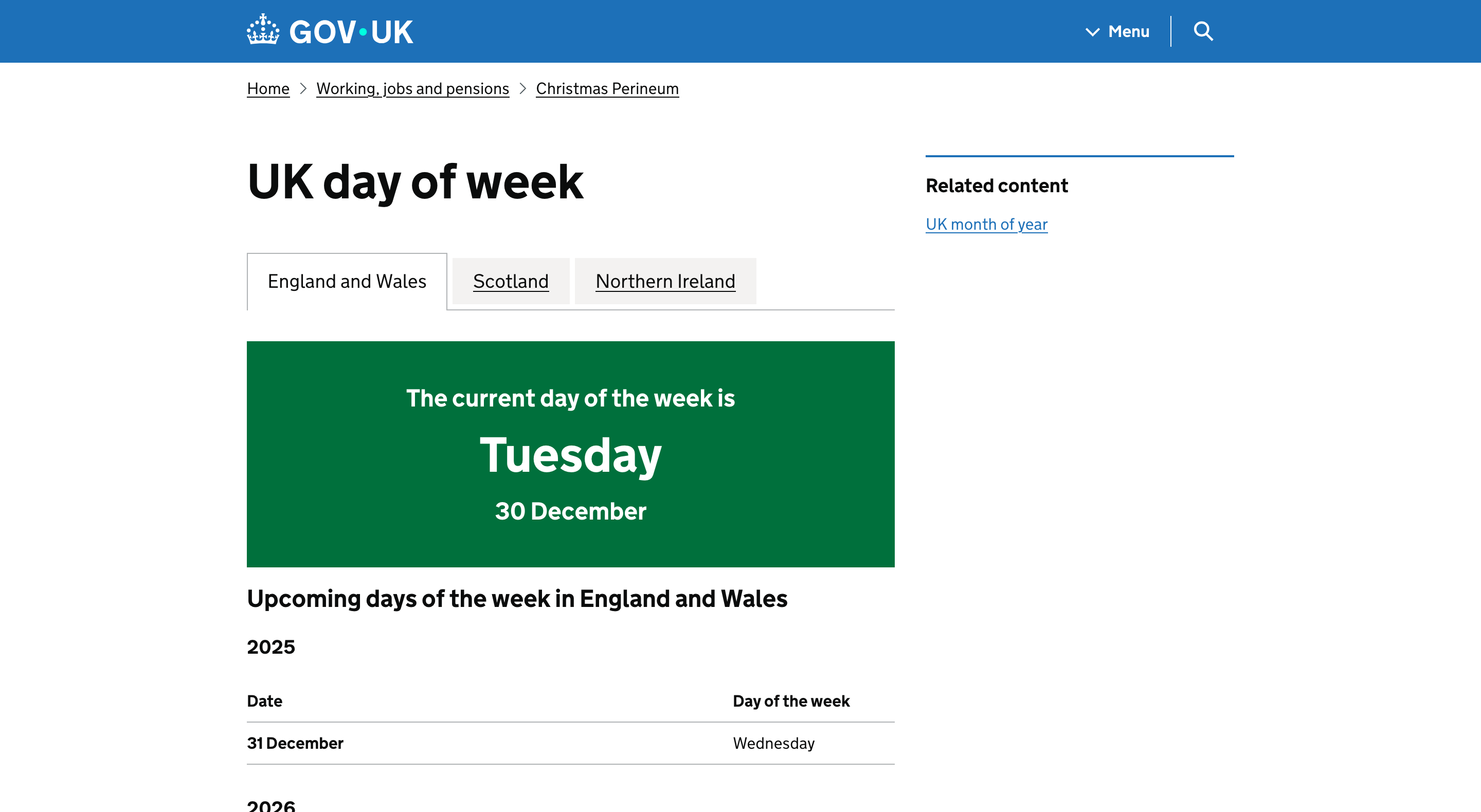Screen dimensions: 1481x812
Task: Click the Day of the week column header
Action: pos(790,701)
